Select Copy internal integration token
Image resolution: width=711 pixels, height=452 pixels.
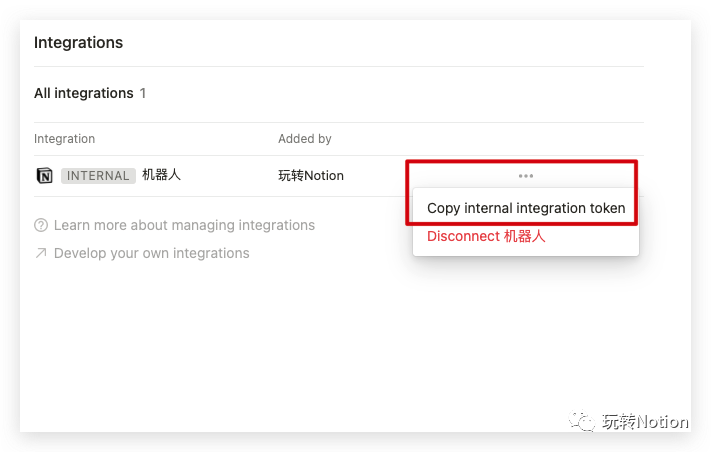(x=526, y=208)
